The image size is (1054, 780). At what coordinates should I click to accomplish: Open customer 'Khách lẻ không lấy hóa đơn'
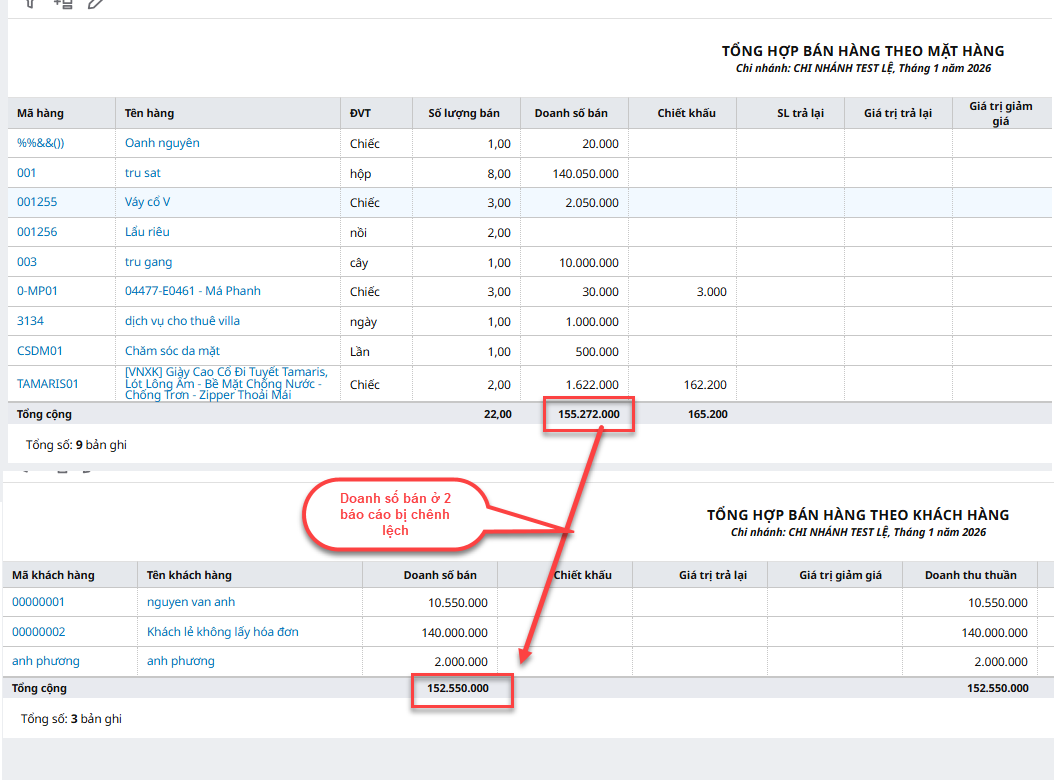click(x=222, y=632)
